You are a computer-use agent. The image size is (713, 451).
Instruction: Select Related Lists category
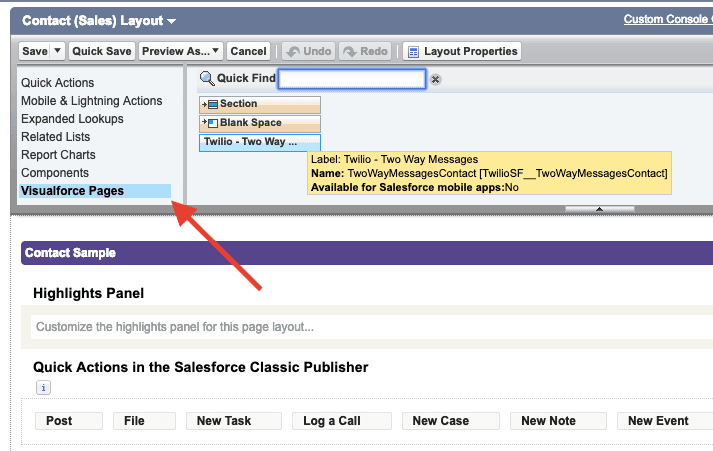(x=56, y=137)
